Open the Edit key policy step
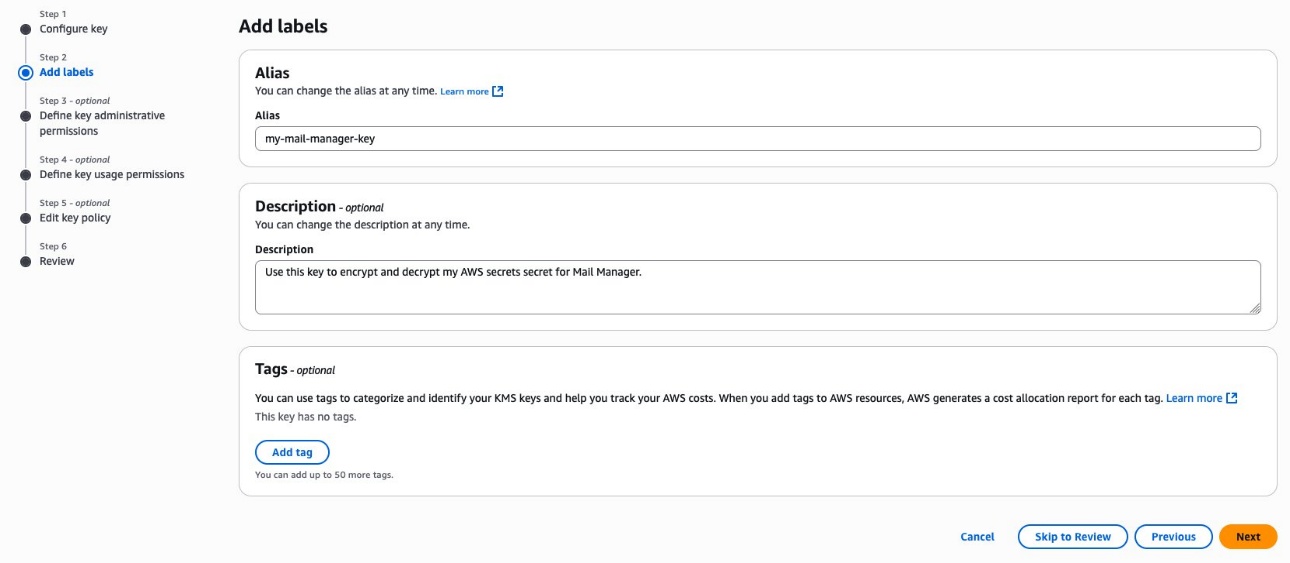This screenshot has width=1290, height=563. pyautogui.click(x=75, y=218)
